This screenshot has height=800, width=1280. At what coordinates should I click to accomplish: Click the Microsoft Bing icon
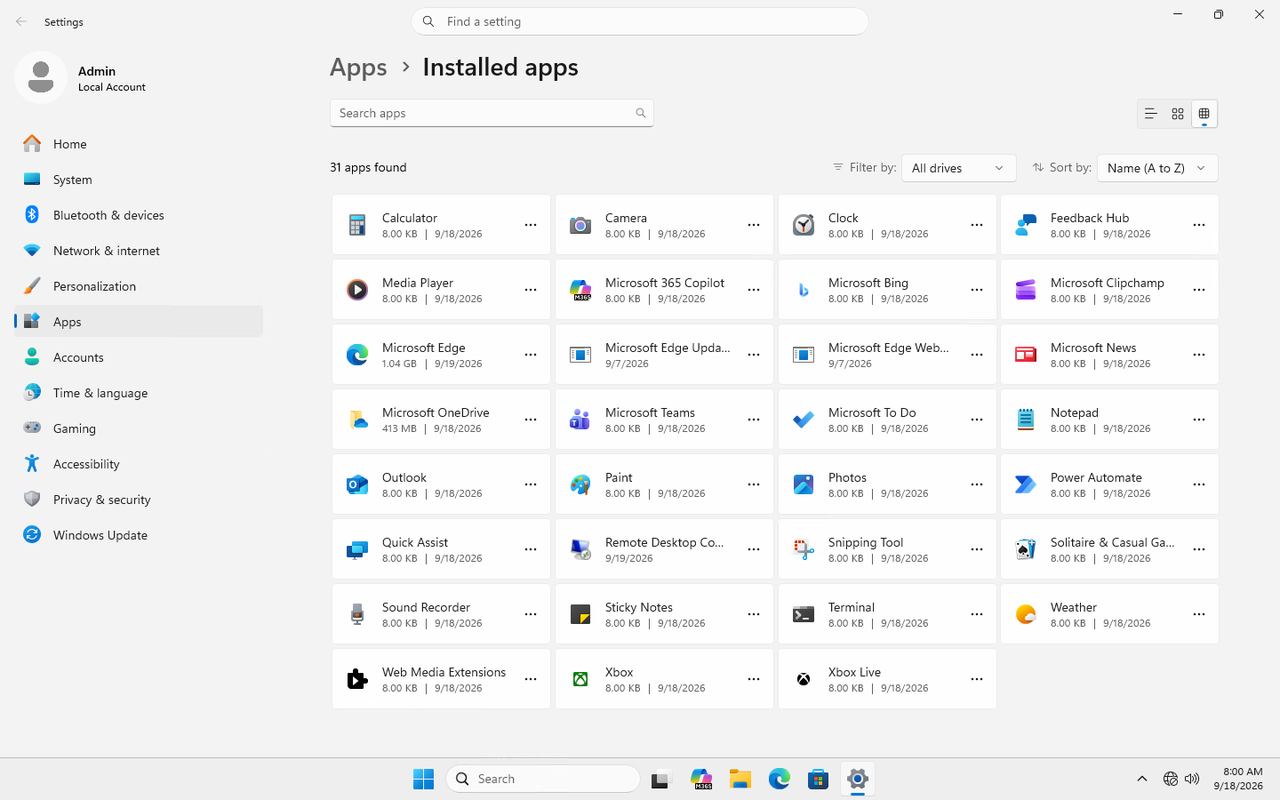[x=803, y=290]
